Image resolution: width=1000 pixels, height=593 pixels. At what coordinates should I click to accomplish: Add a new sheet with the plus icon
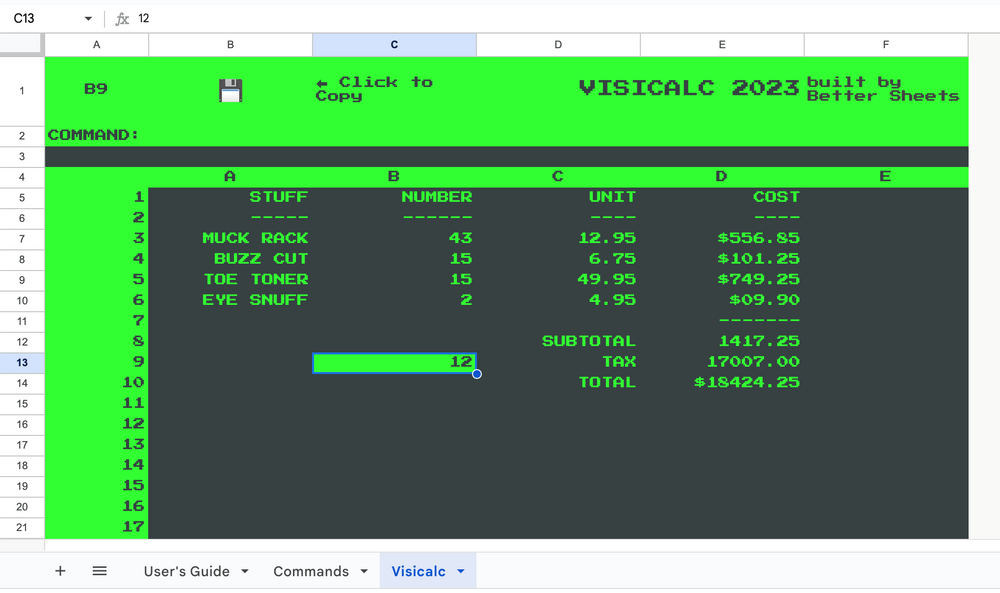[x=60, y=570]
